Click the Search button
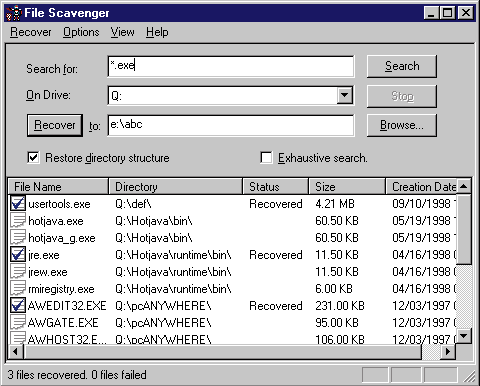 pyautogui.click(x=402, y=66)
